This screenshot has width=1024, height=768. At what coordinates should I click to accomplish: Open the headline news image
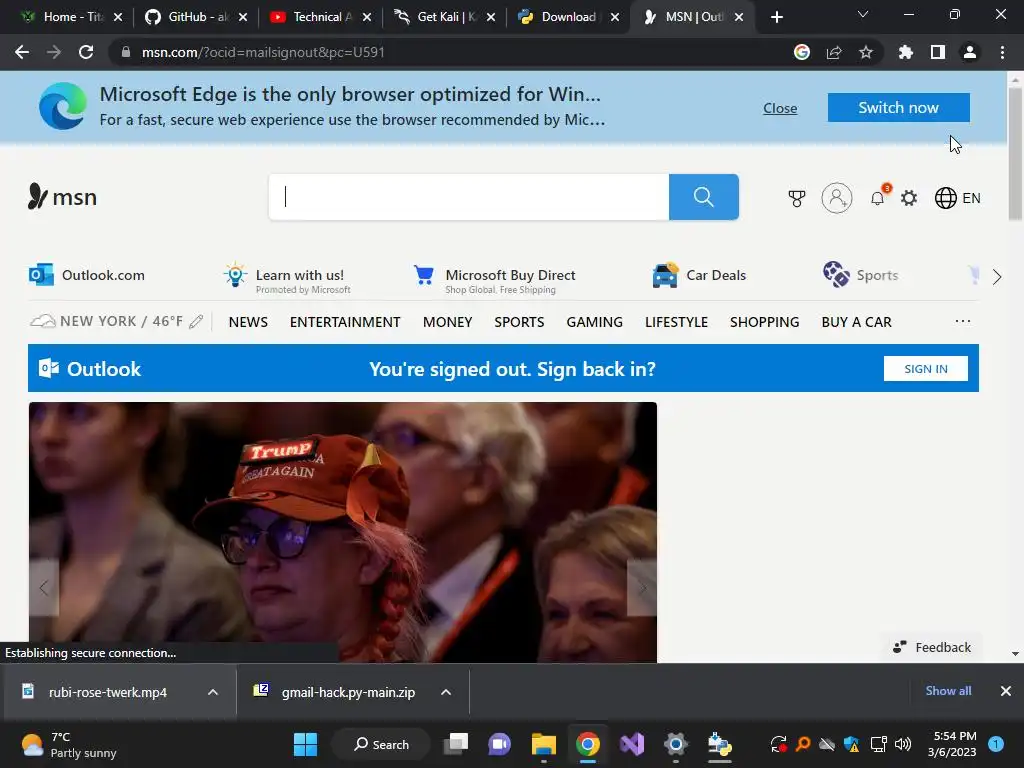pos(342,532)
